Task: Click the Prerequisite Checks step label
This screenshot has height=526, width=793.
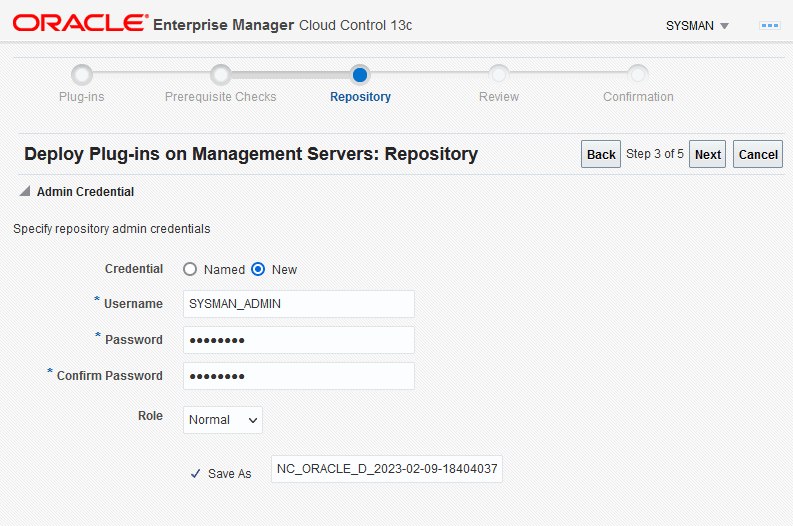Action: click(x=221, y=97)
